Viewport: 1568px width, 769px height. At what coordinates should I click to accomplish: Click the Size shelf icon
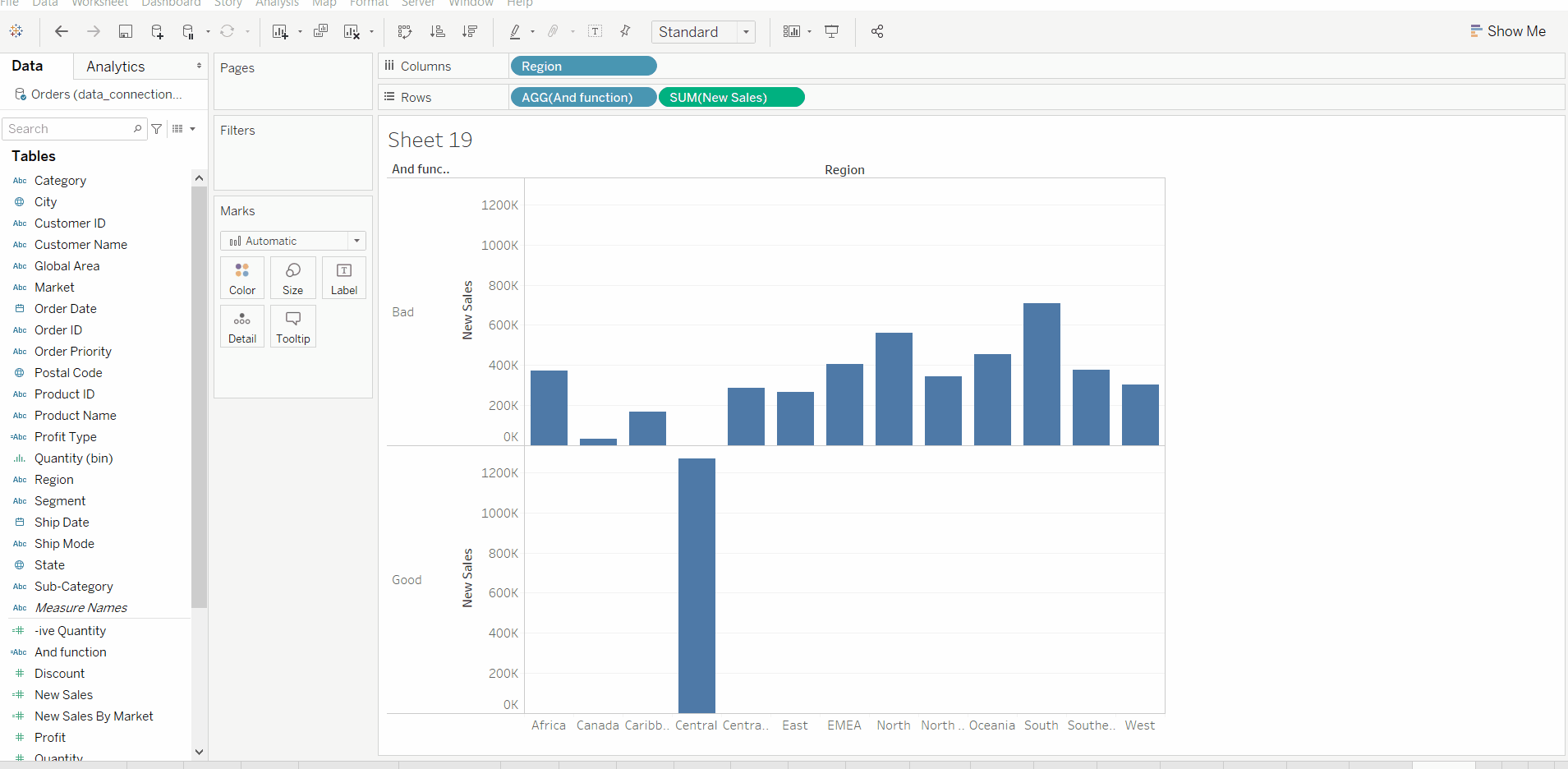point(292,278)
